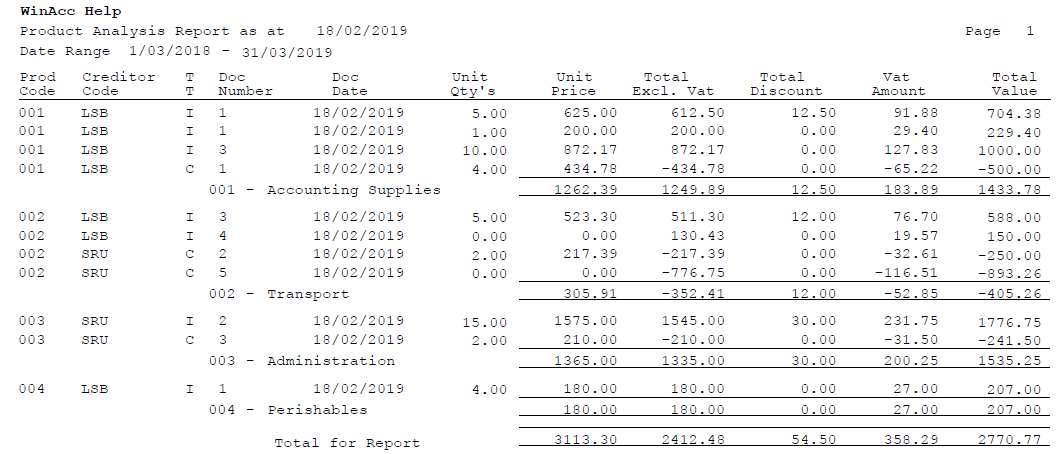Click the 004 - Perishables subtotal label
This screenshot has height=454, width=1059.
tap(288, 410)
